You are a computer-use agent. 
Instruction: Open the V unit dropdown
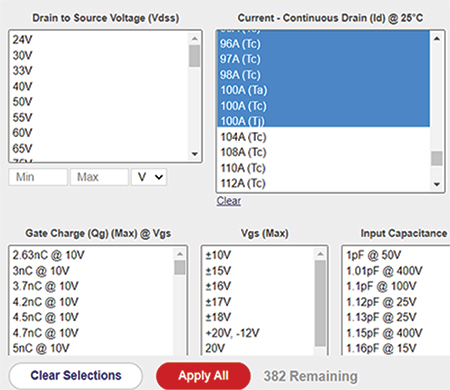pos(149,177)
